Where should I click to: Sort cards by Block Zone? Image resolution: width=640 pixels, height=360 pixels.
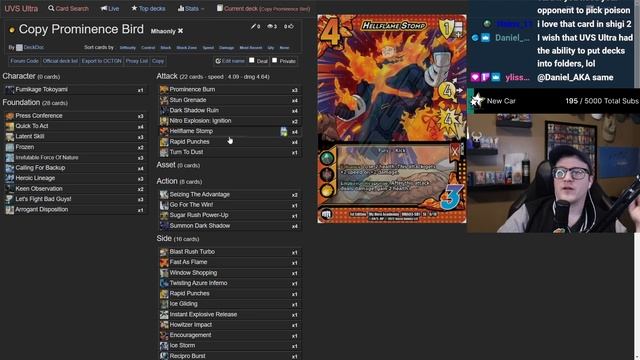coord(187,48)
